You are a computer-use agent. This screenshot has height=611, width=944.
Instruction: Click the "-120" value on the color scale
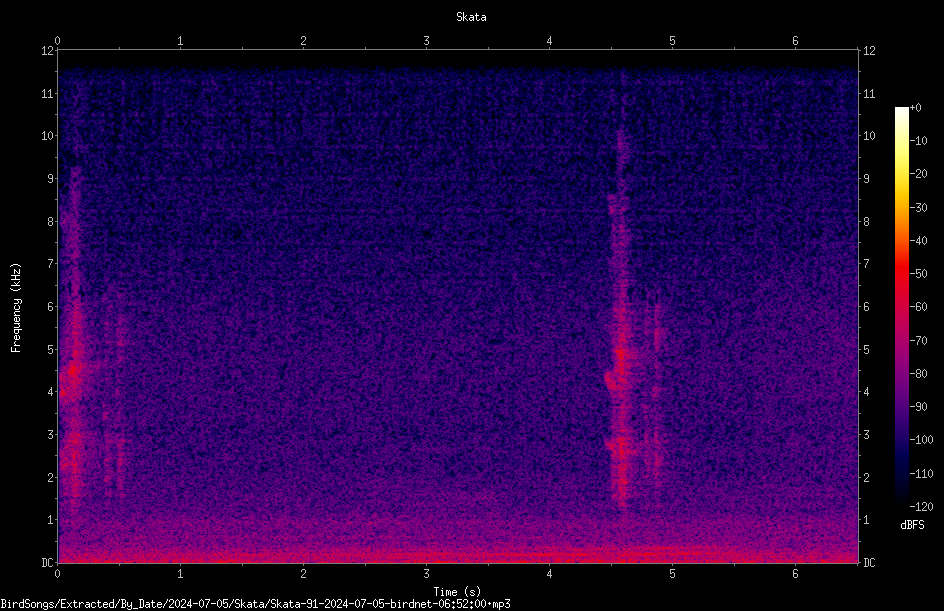click(921, 507)
